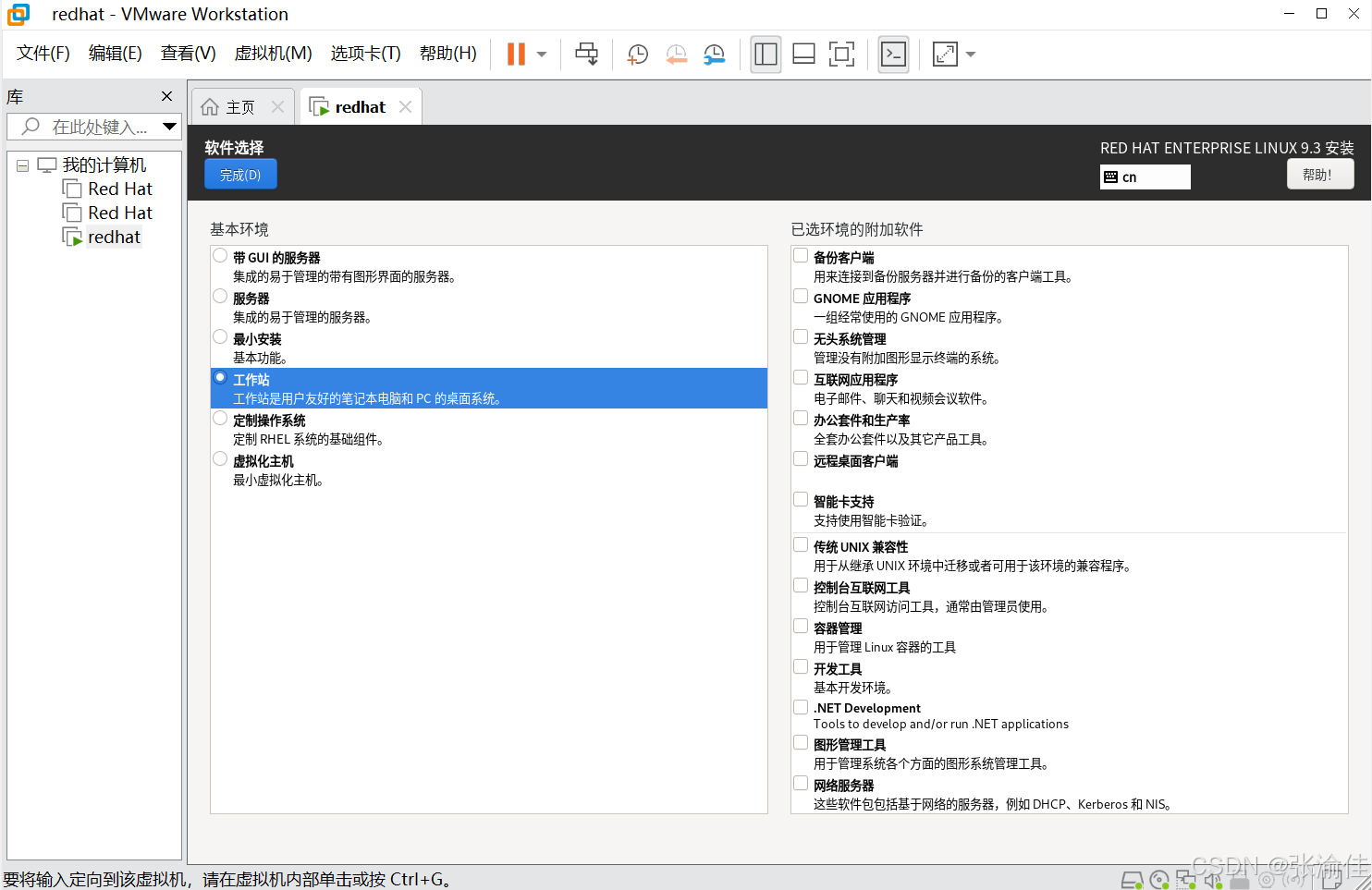Check the 开发工具 software option
The image size is (1372, 890).
pyautogui.click(x=800, y=666)
